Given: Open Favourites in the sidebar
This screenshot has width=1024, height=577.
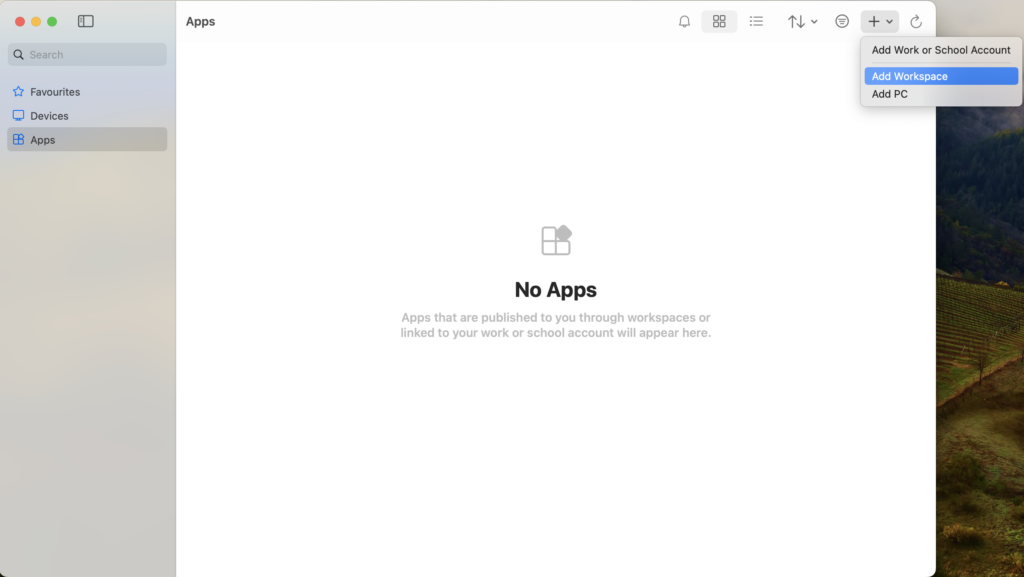Looking at the screenshot, I should point(87,92).
